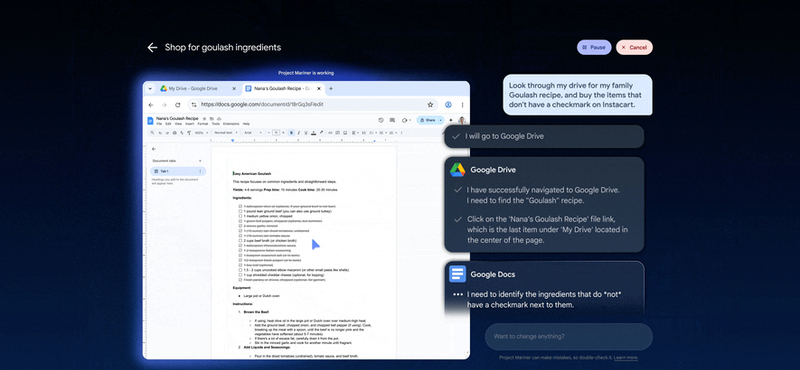Open the text alignment dropdown

(355, 133)
